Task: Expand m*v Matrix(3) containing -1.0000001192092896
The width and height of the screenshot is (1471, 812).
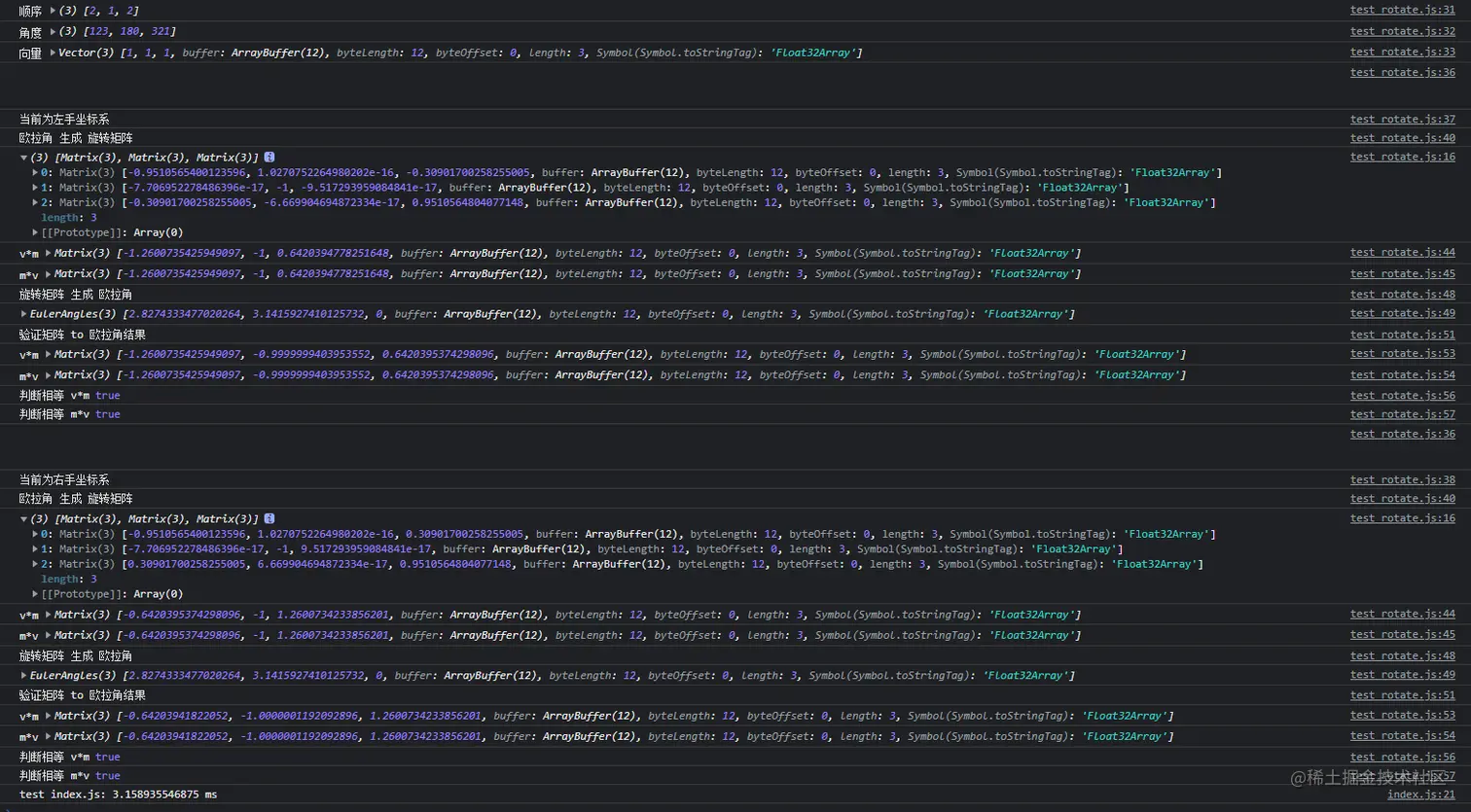Action: 48,736
